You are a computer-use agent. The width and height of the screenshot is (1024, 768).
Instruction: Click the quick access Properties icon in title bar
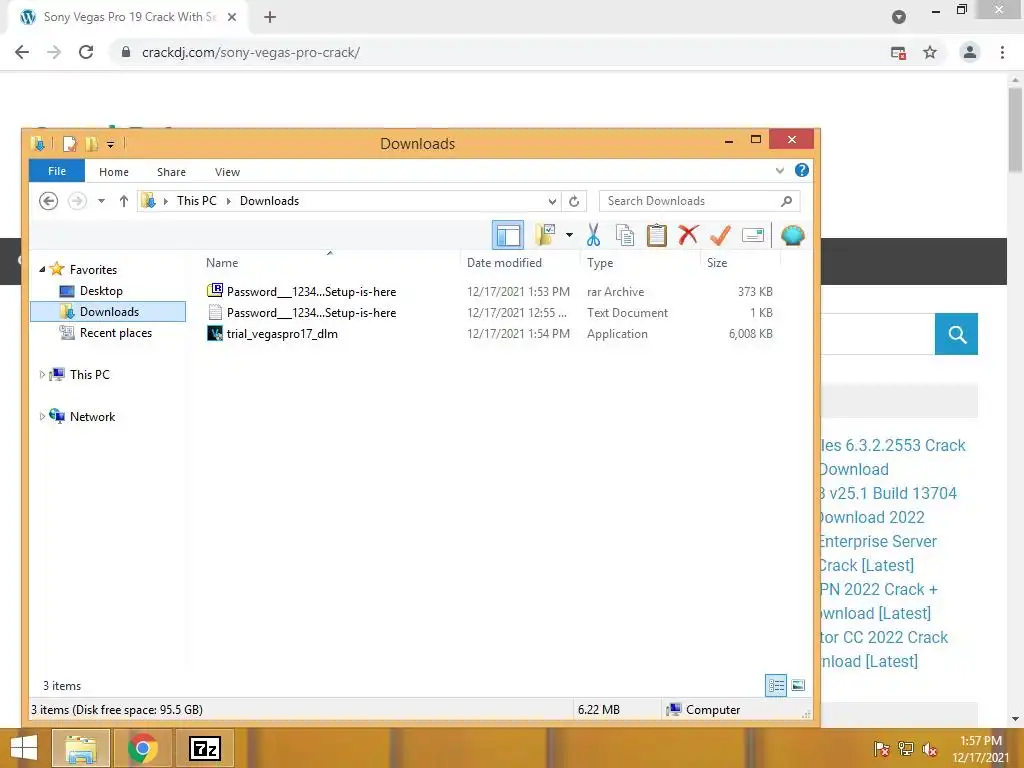(69, 143)
